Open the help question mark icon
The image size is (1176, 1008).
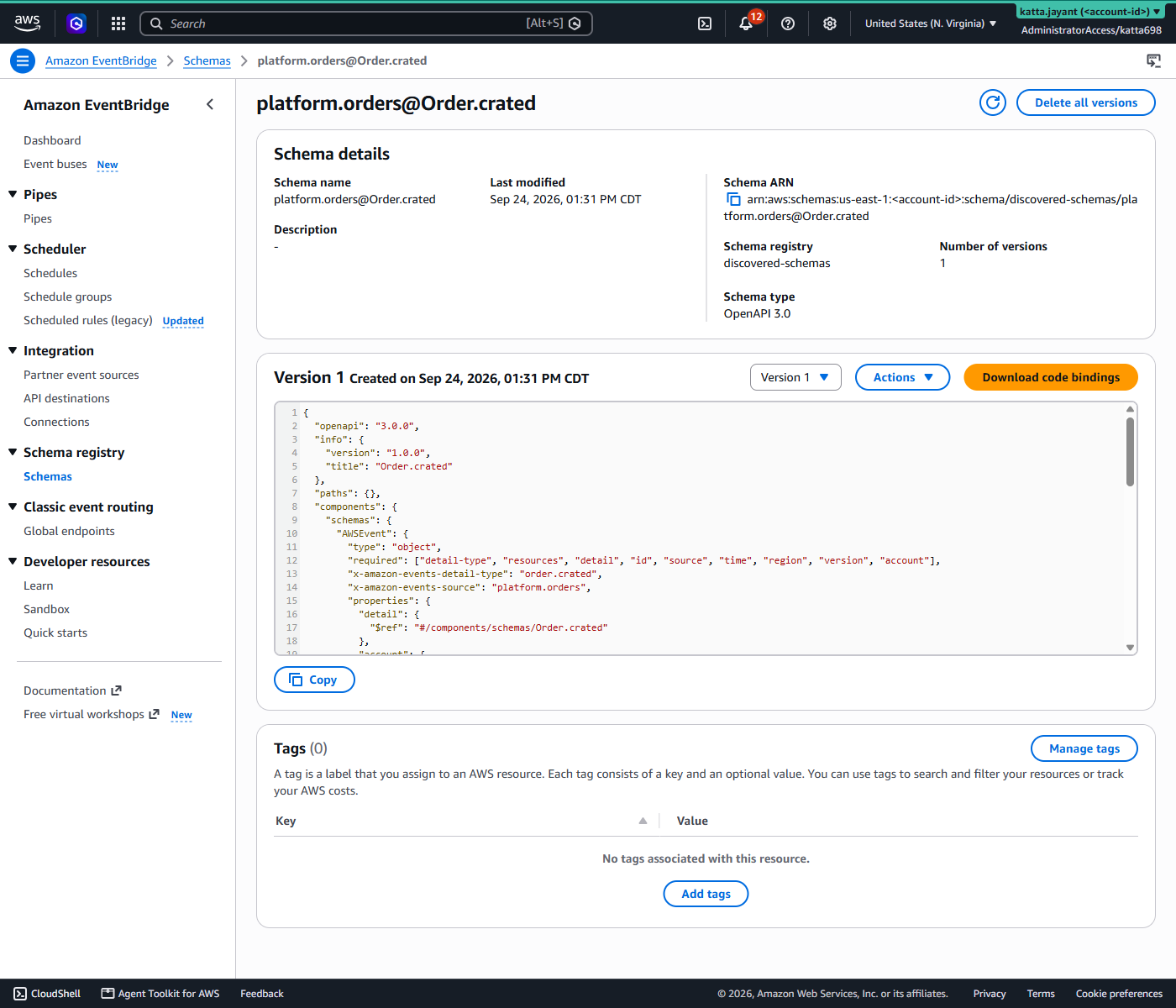[788, 24]
